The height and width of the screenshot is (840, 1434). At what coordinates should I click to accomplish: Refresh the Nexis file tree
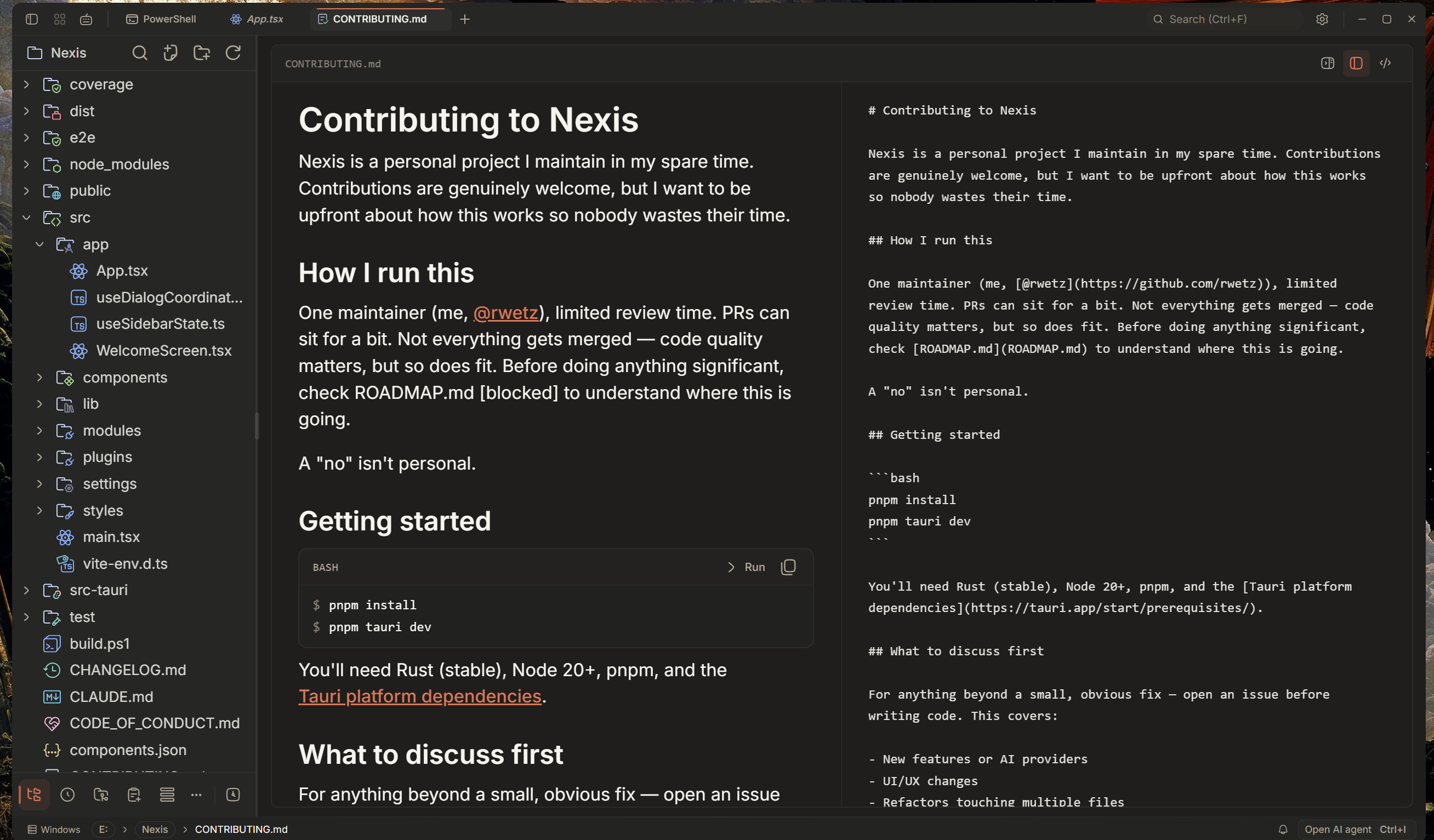point(234,53)
